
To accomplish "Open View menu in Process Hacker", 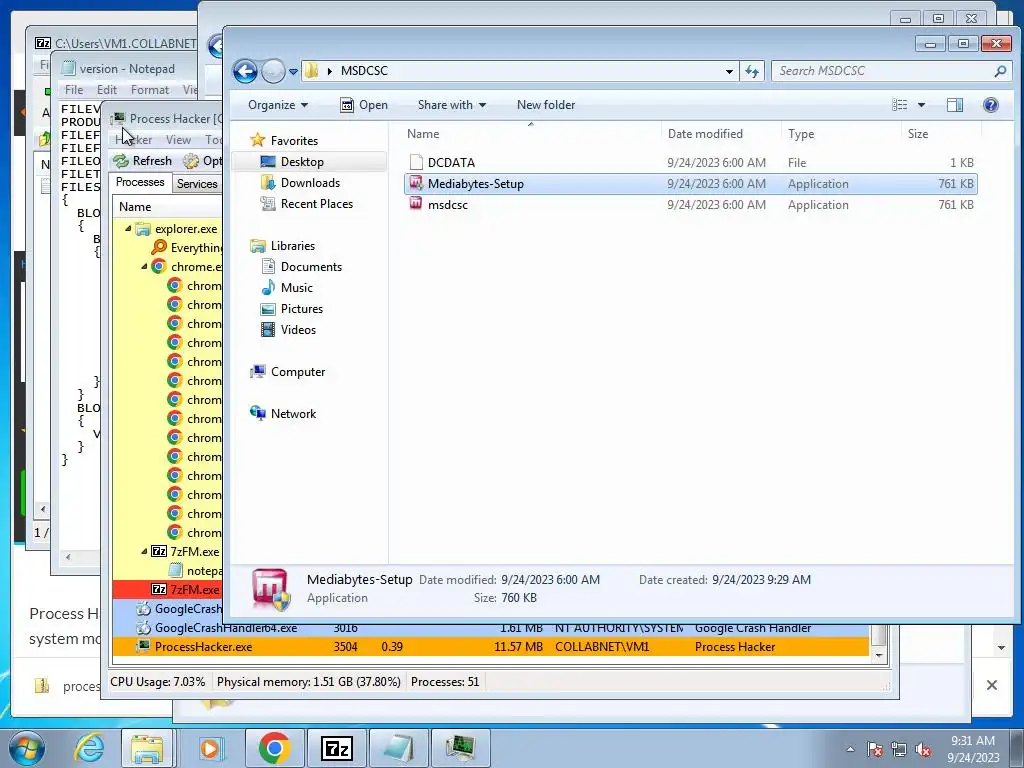I will click(178, 140).
